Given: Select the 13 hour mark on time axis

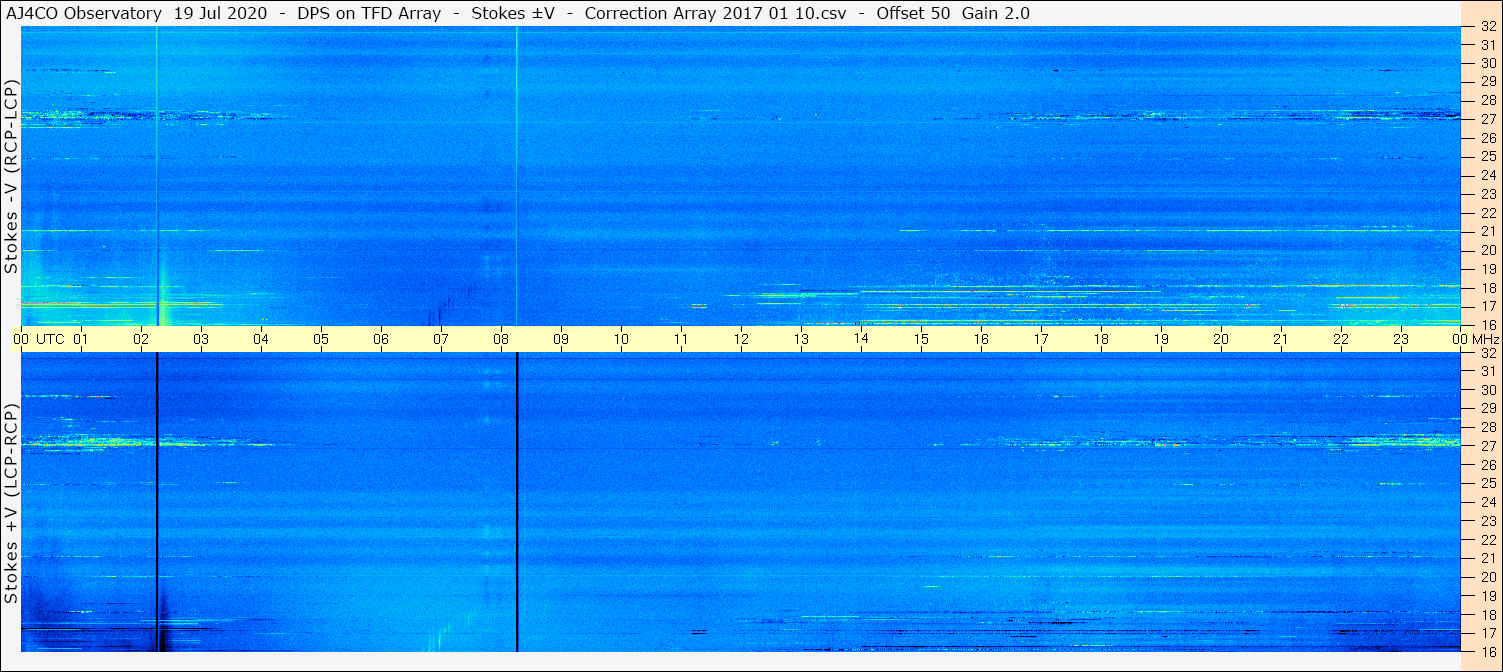Looking at the screenshot, I should tap(801, 339).
